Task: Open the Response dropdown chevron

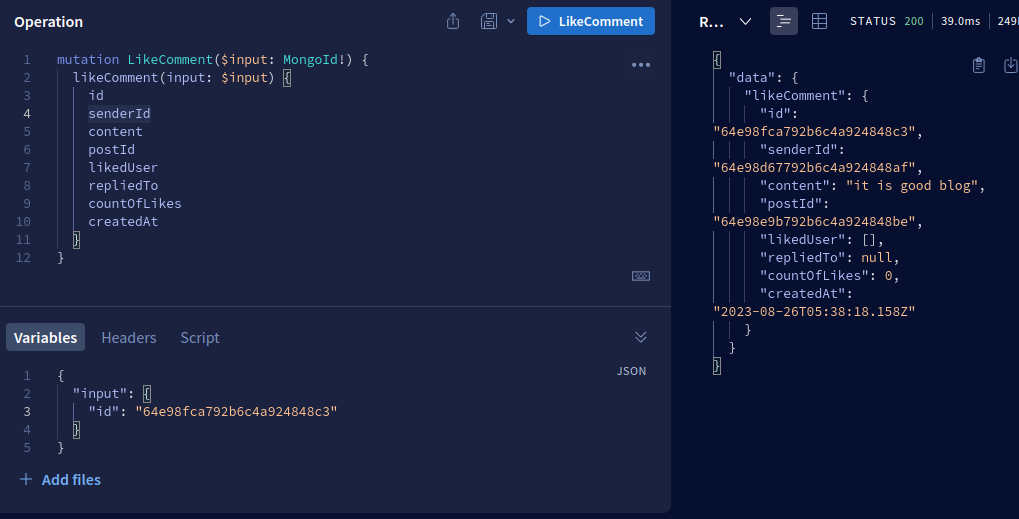Action: pos(745,21)
